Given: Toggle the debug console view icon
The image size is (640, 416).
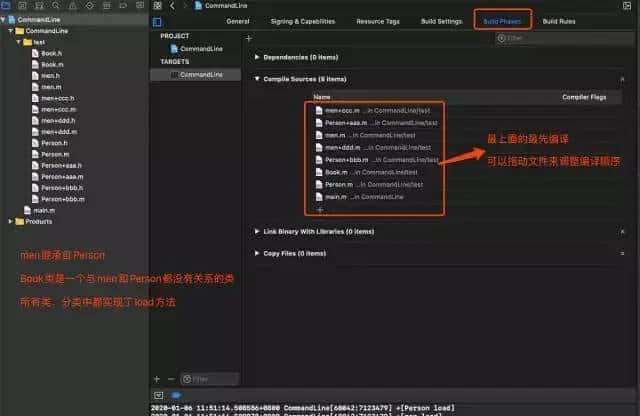Looking at the screenshot, I should pyautogui.click(x=158, y=395).
